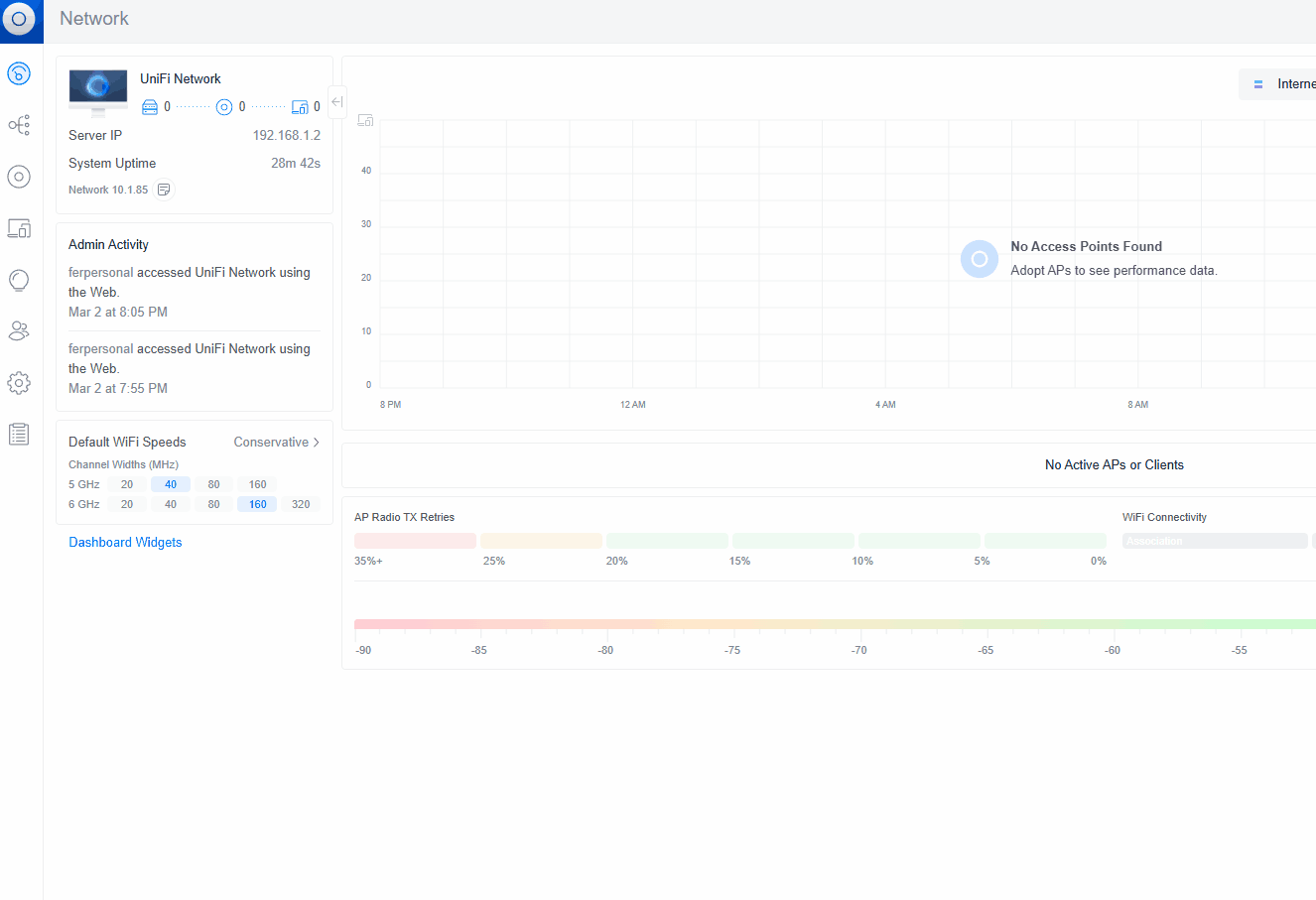Open the Dashboard from the sidebar

[19, 73]
